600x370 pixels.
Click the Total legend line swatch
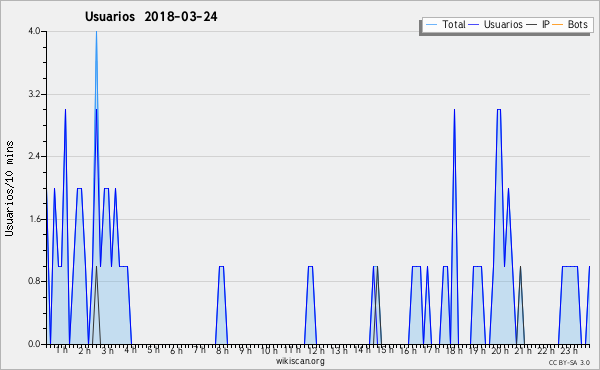[x=431, y=24]
